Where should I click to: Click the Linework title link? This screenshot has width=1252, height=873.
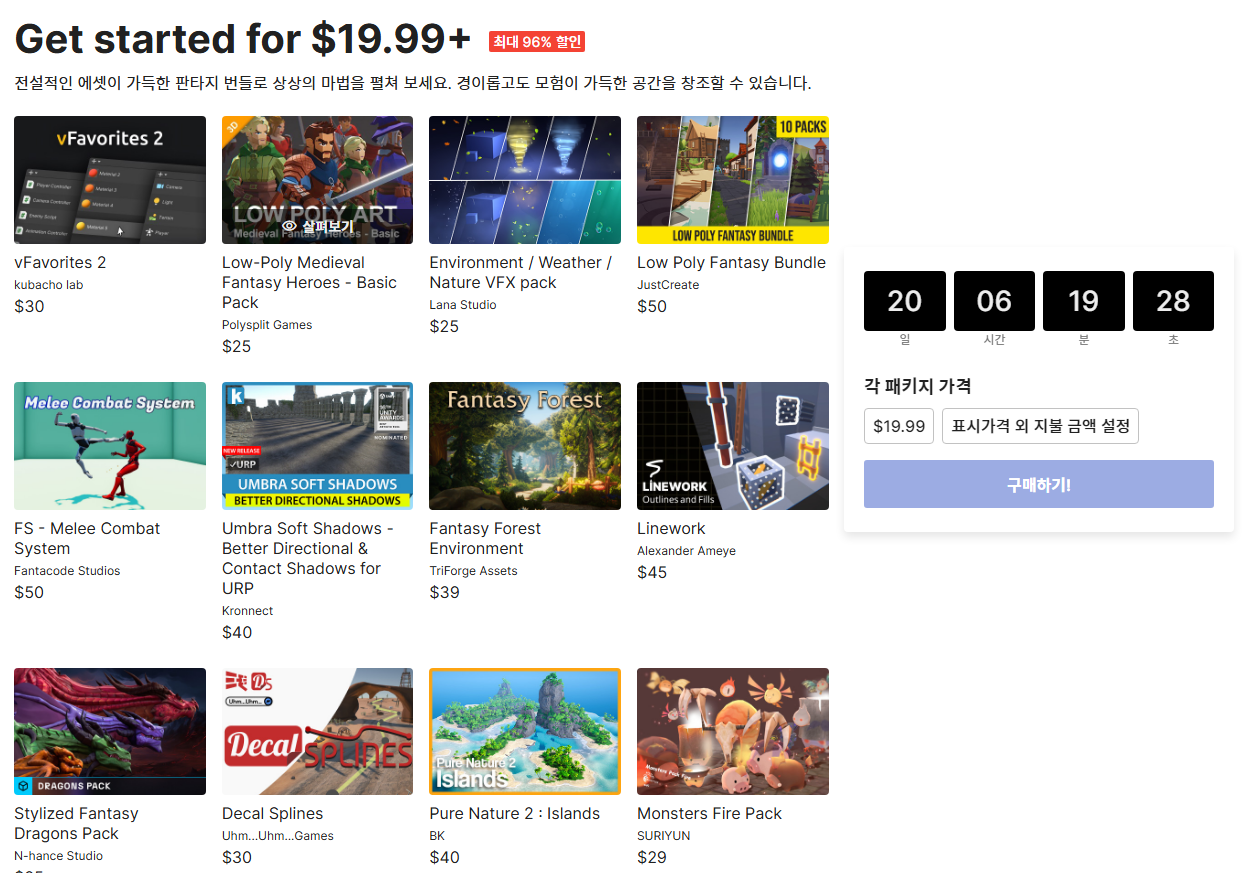671,529
